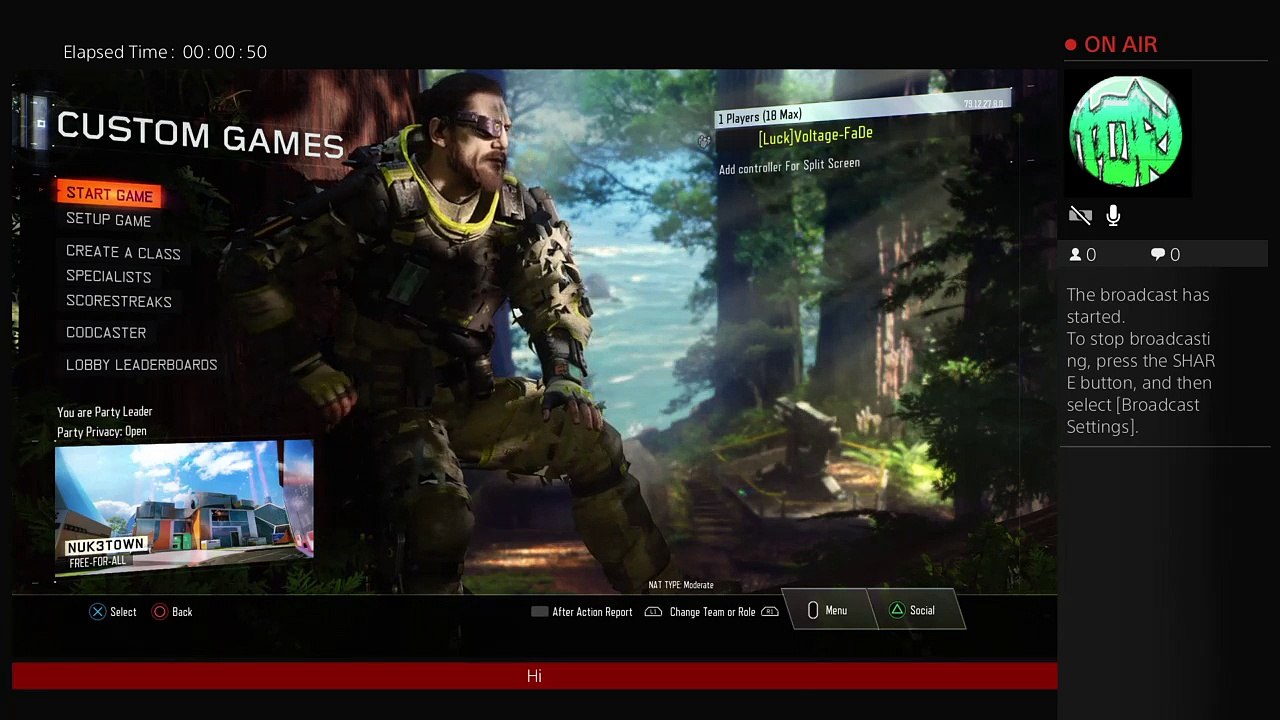Screen dimensions: 1280x720
Task: Click the broadcaster's green avatar image
Action: 1126,132
